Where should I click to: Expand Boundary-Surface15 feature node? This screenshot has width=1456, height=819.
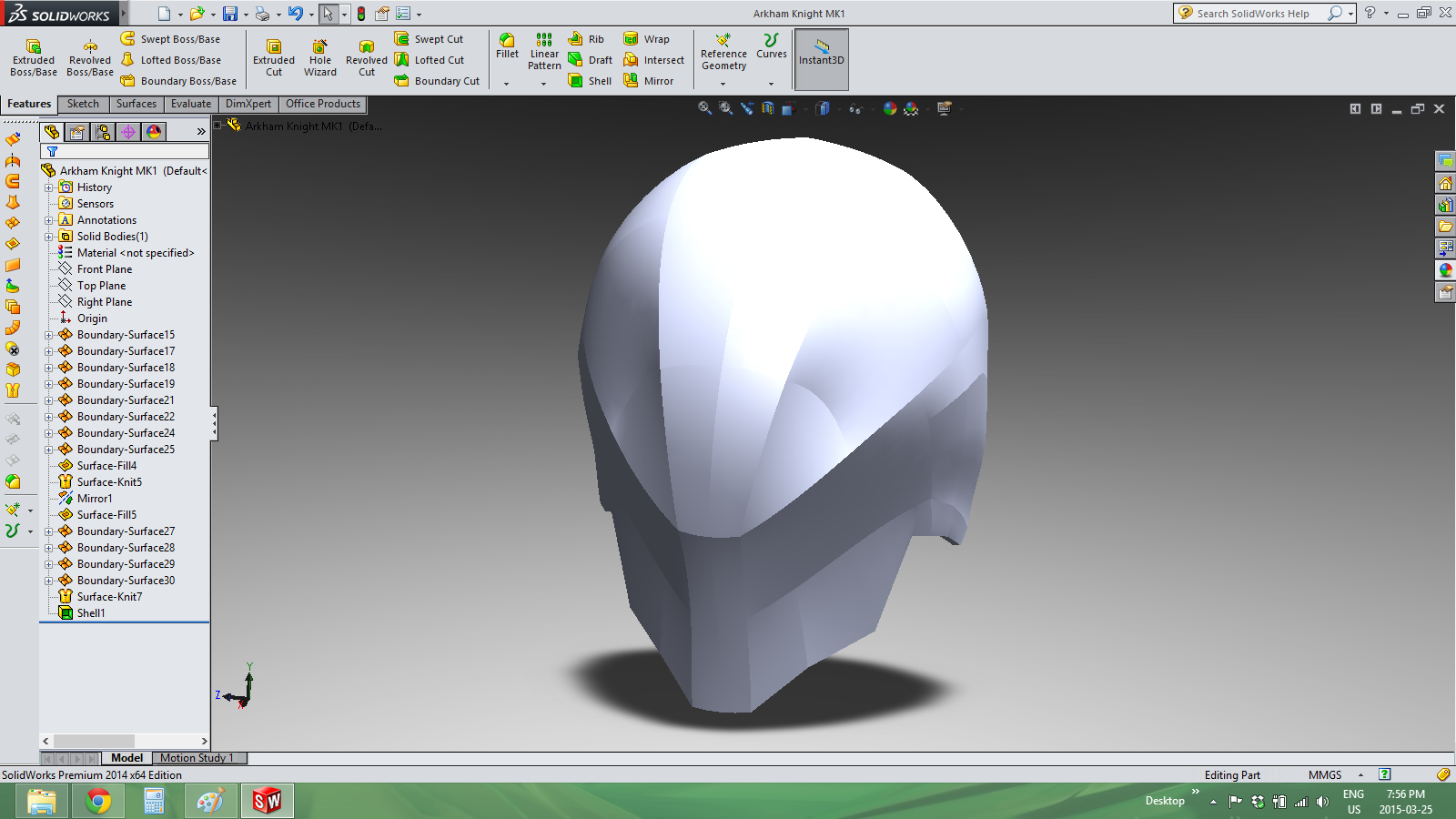click(x=49, y=335)
